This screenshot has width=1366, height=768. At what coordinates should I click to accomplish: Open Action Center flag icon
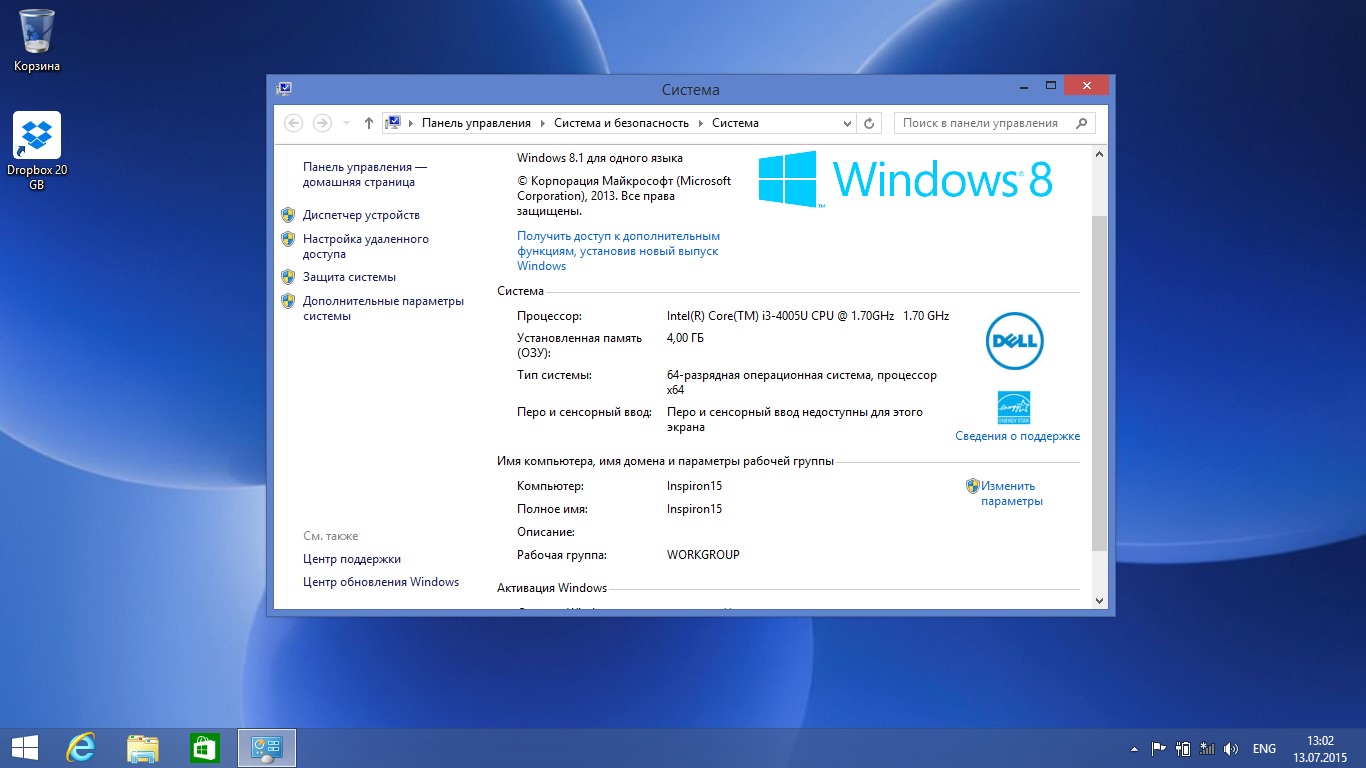click(x=1159, y=748)
